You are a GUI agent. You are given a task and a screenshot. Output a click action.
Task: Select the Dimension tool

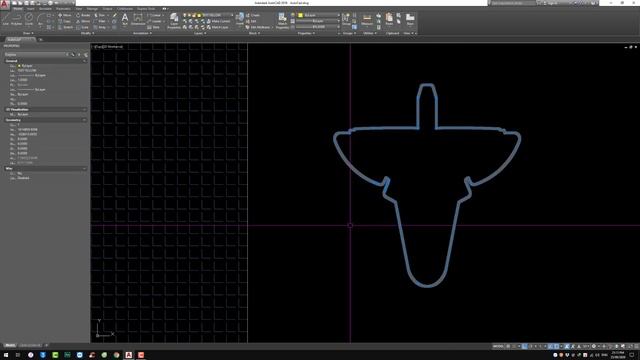click(x=138, y=19)
